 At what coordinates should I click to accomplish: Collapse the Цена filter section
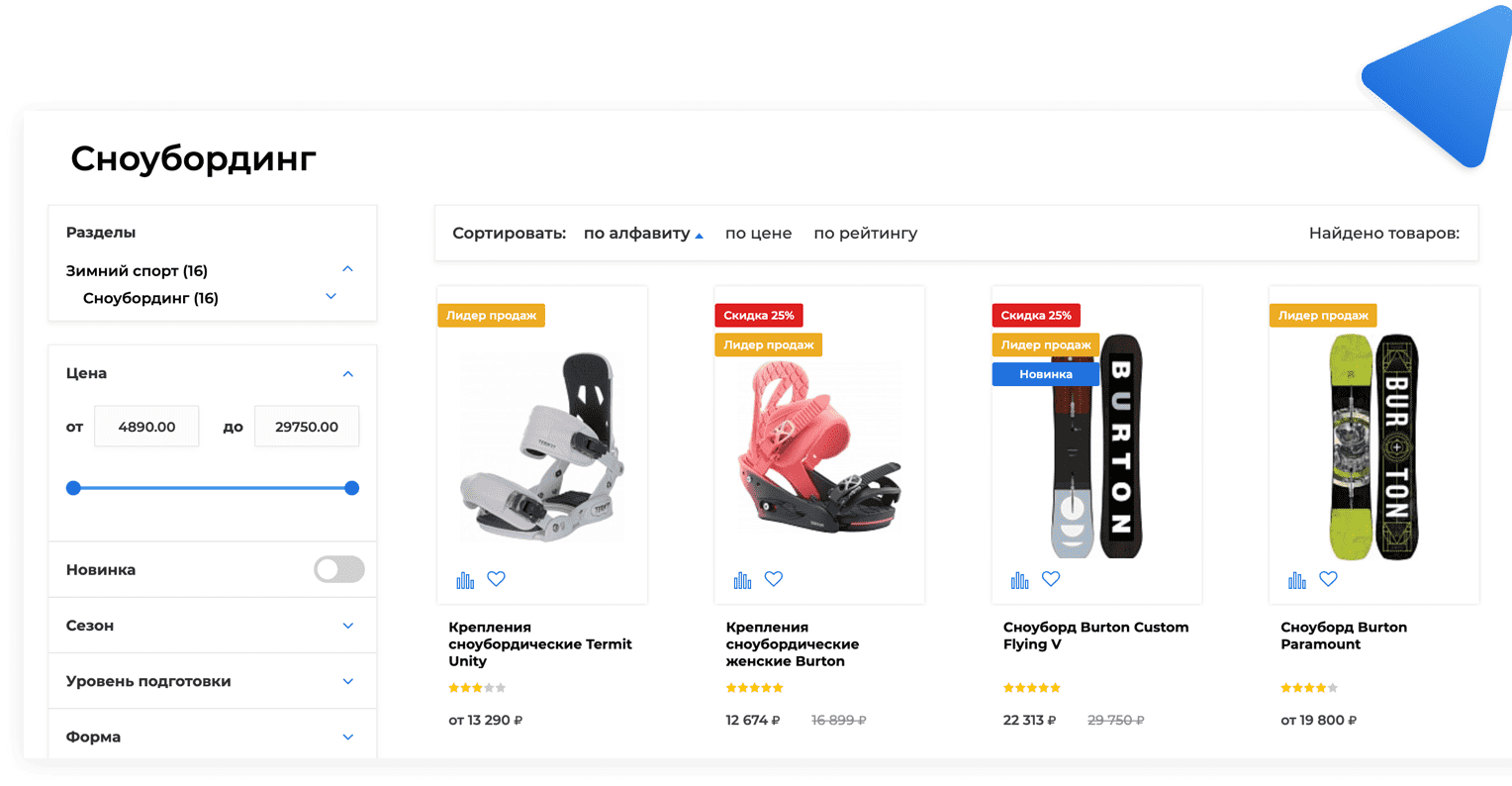347,374
